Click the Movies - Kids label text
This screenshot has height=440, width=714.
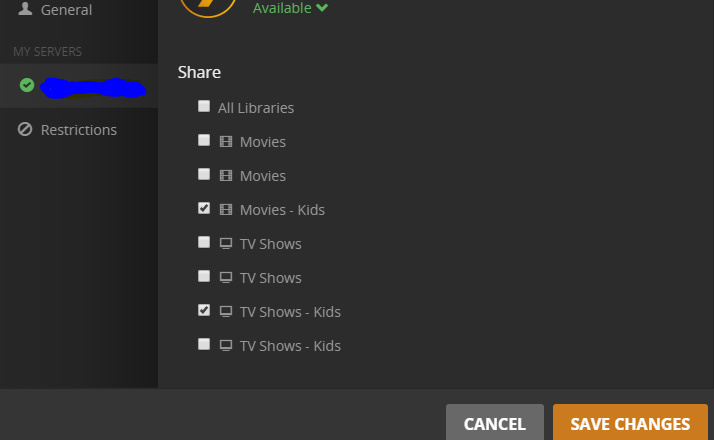coord(282,210)
